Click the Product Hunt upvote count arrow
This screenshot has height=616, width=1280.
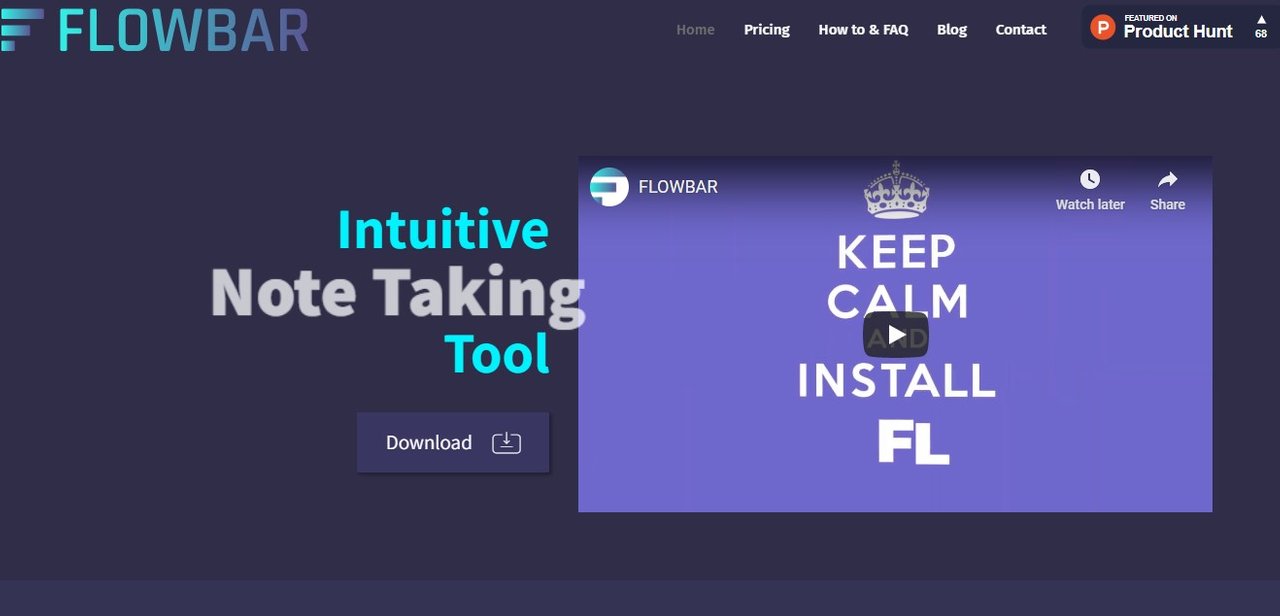(1261, 19)
